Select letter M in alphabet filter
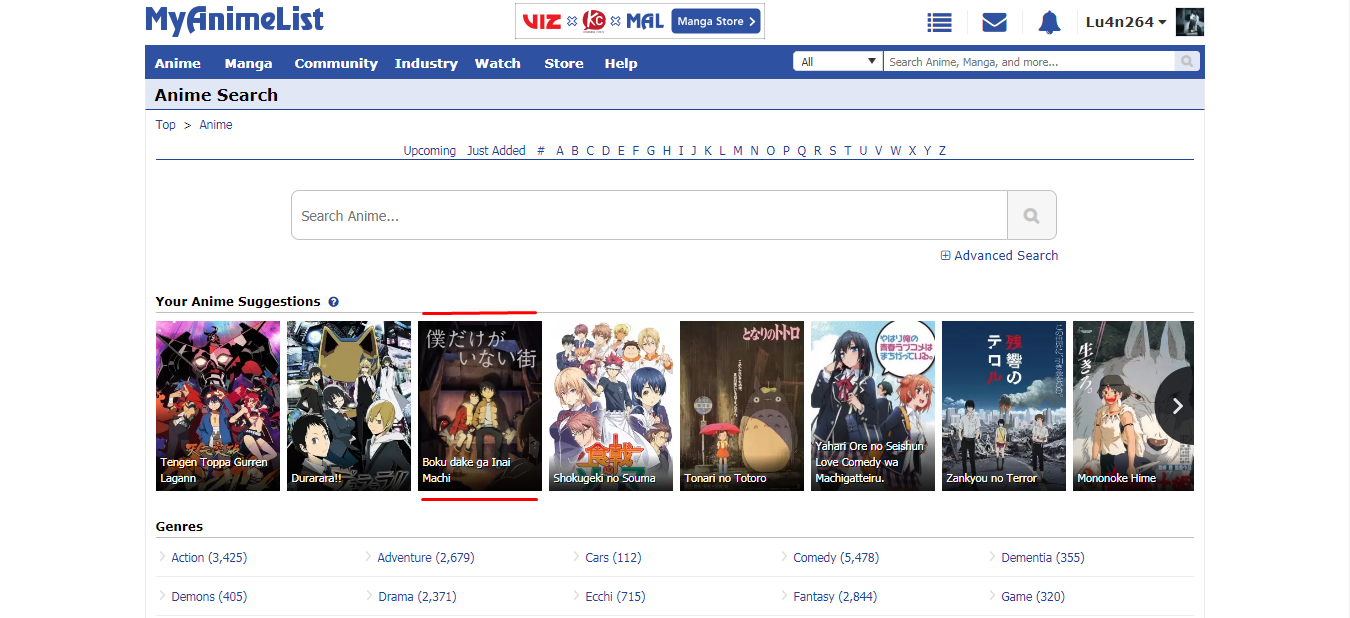 [738, 151]
